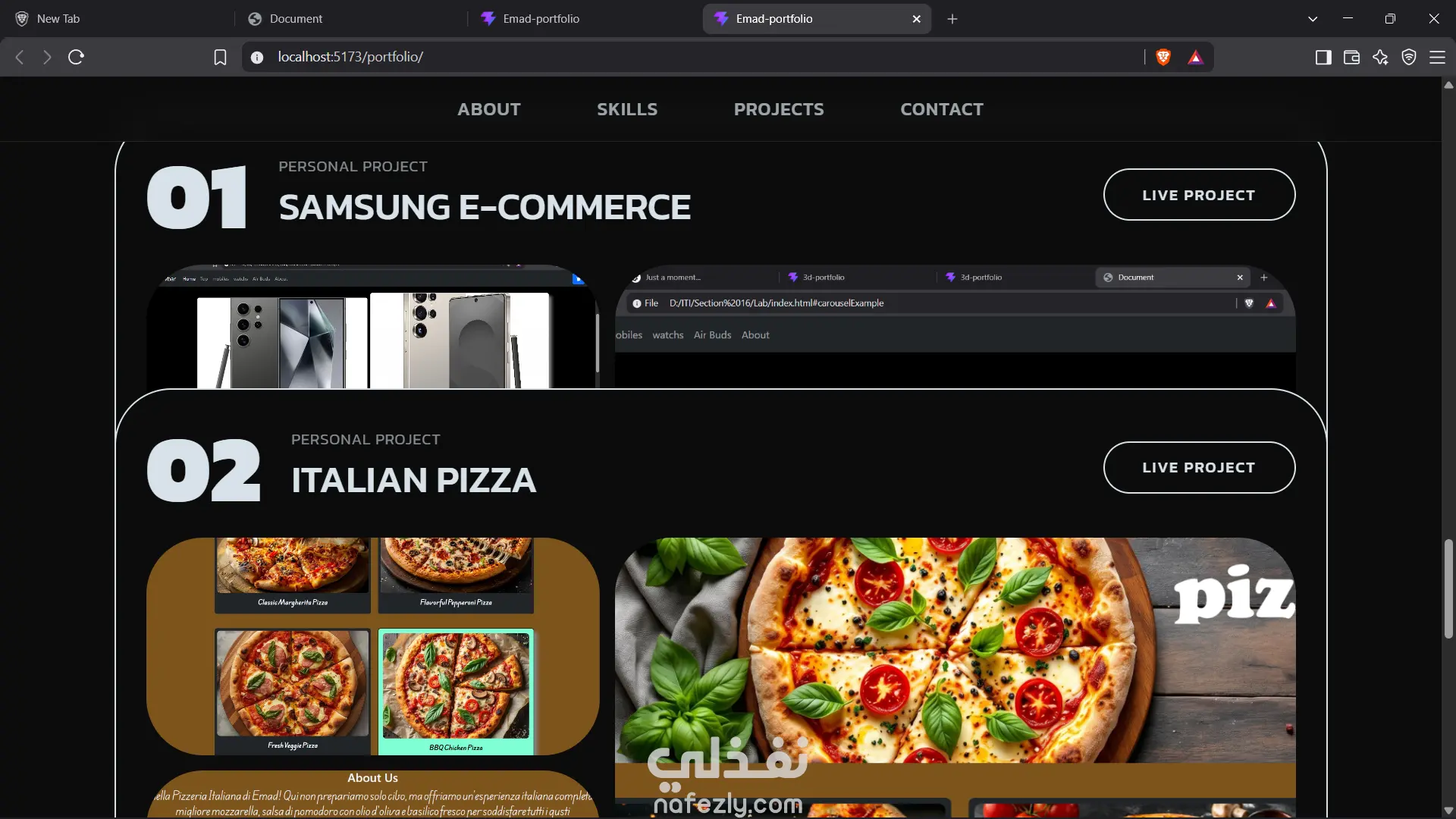
Task: Bookmark this page with the bookmark icon
Action: coord(220,57)
